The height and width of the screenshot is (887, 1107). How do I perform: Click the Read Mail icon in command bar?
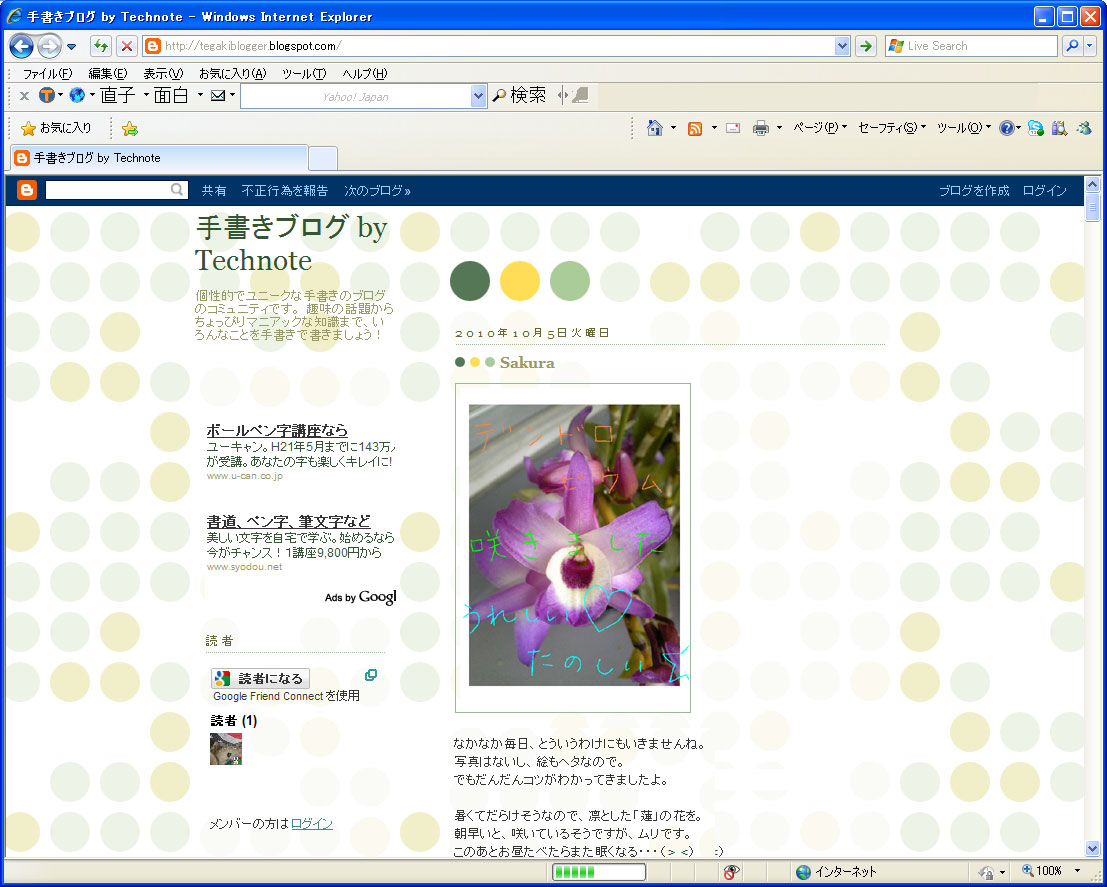(x=733, y=129)
